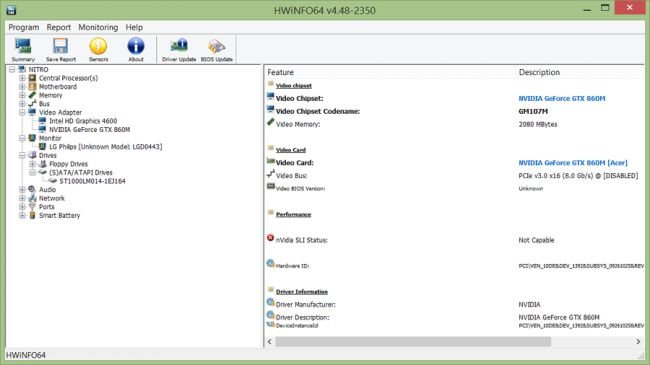Select LG Philips monitor entry
Image resolution: width=650 pixels, height=365 pixels.
pyautogui.click(x=106, y=147)
